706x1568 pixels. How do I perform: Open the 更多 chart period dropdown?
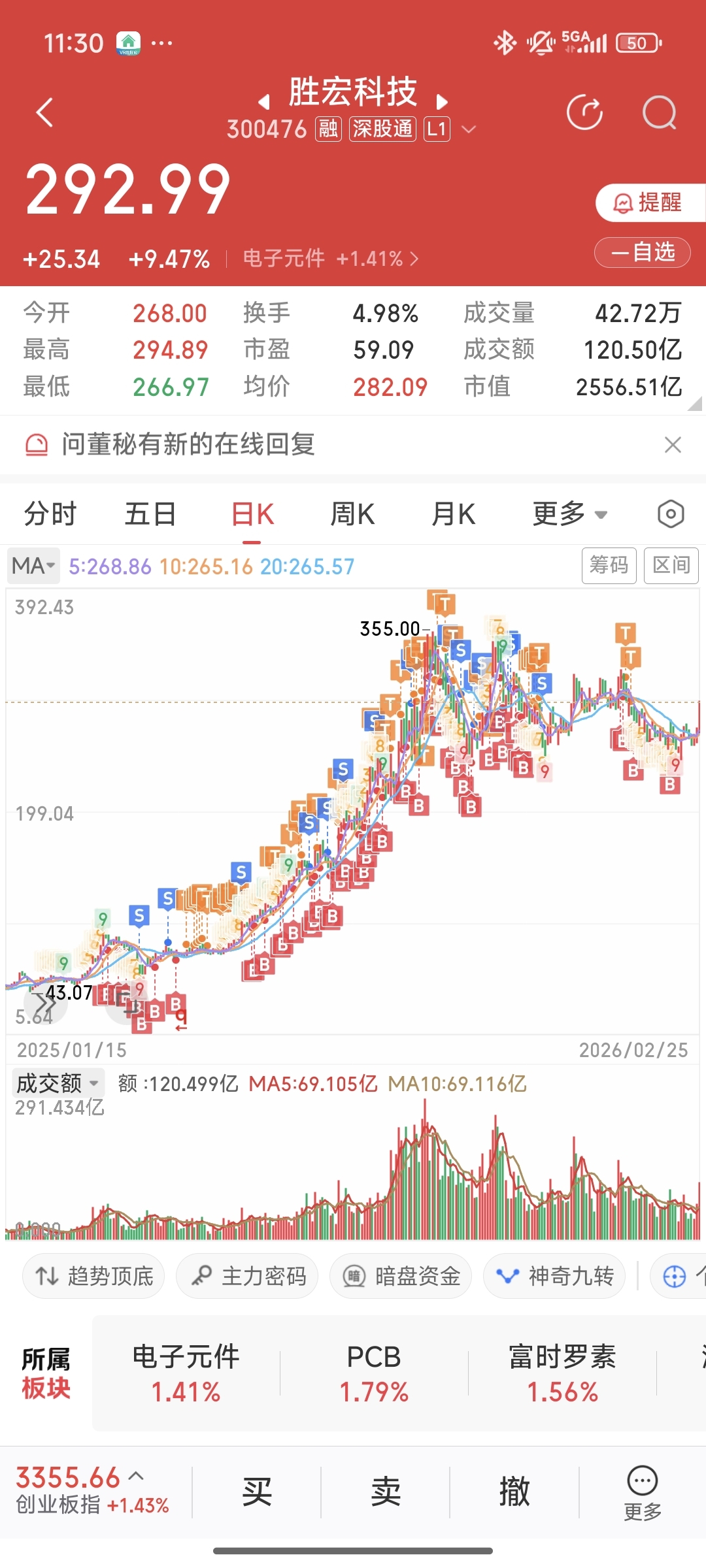point(570,514)
